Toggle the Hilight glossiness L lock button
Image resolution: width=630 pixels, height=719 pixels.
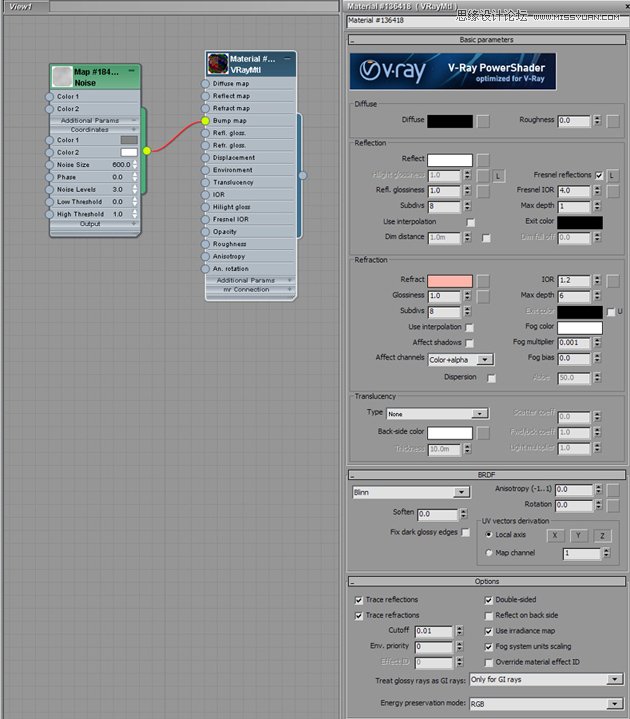point(498,176)
